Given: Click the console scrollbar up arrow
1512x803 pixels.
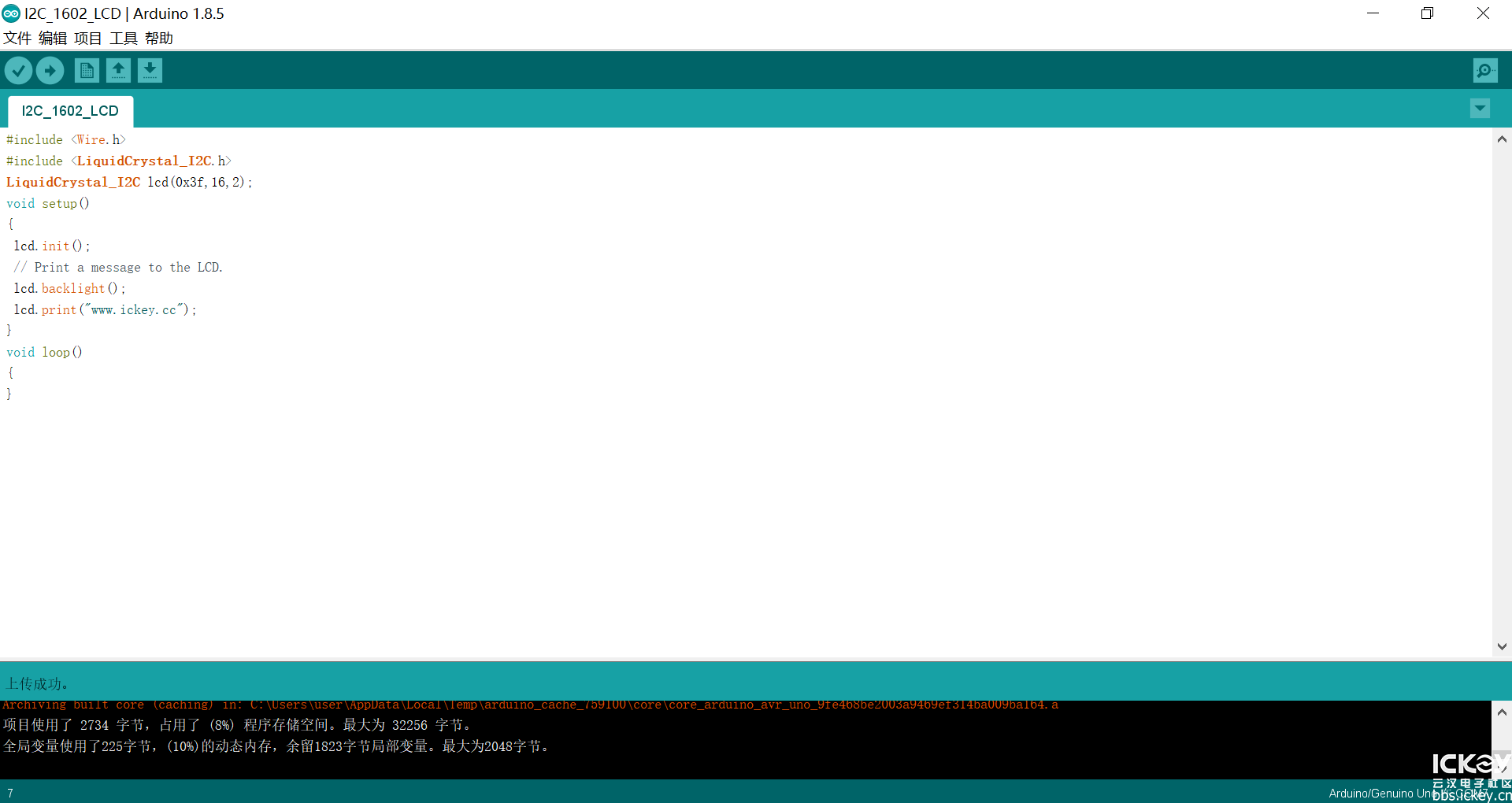Looking at the screenshot, I should pos(1502,712).
